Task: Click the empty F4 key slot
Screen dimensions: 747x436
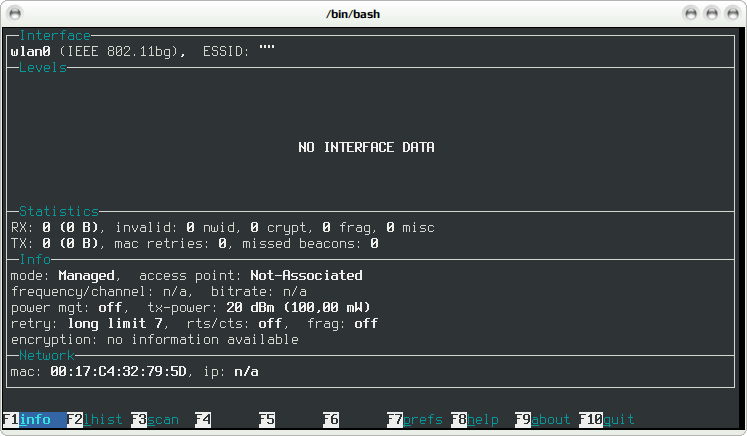Action: pos(203,420)
